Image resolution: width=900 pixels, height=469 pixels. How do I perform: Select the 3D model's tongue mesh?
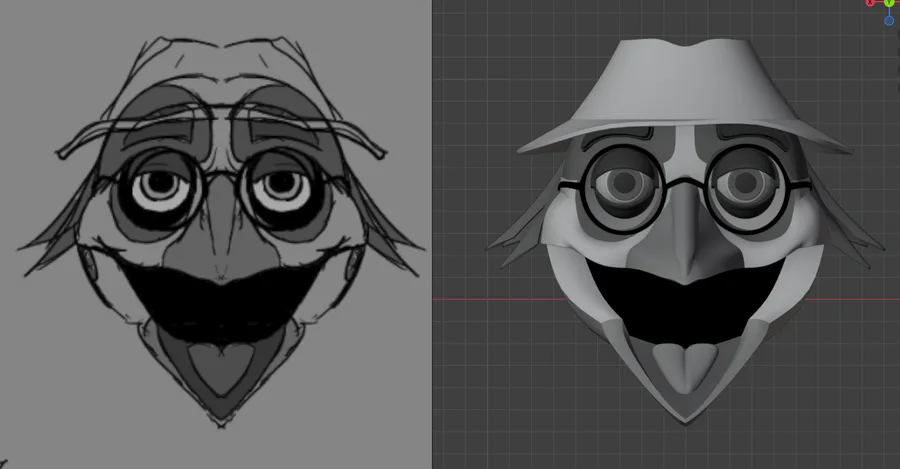point(685,367)
